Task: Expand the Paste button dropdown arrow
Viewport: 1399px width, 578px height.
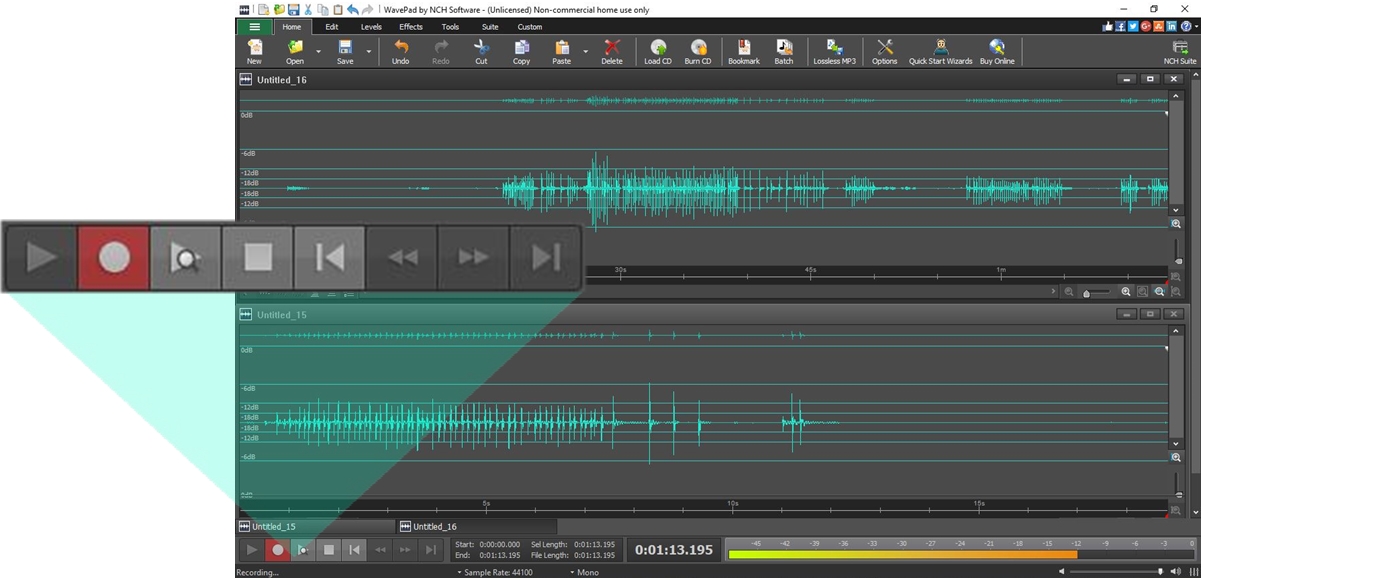Action: coord(586,52)
